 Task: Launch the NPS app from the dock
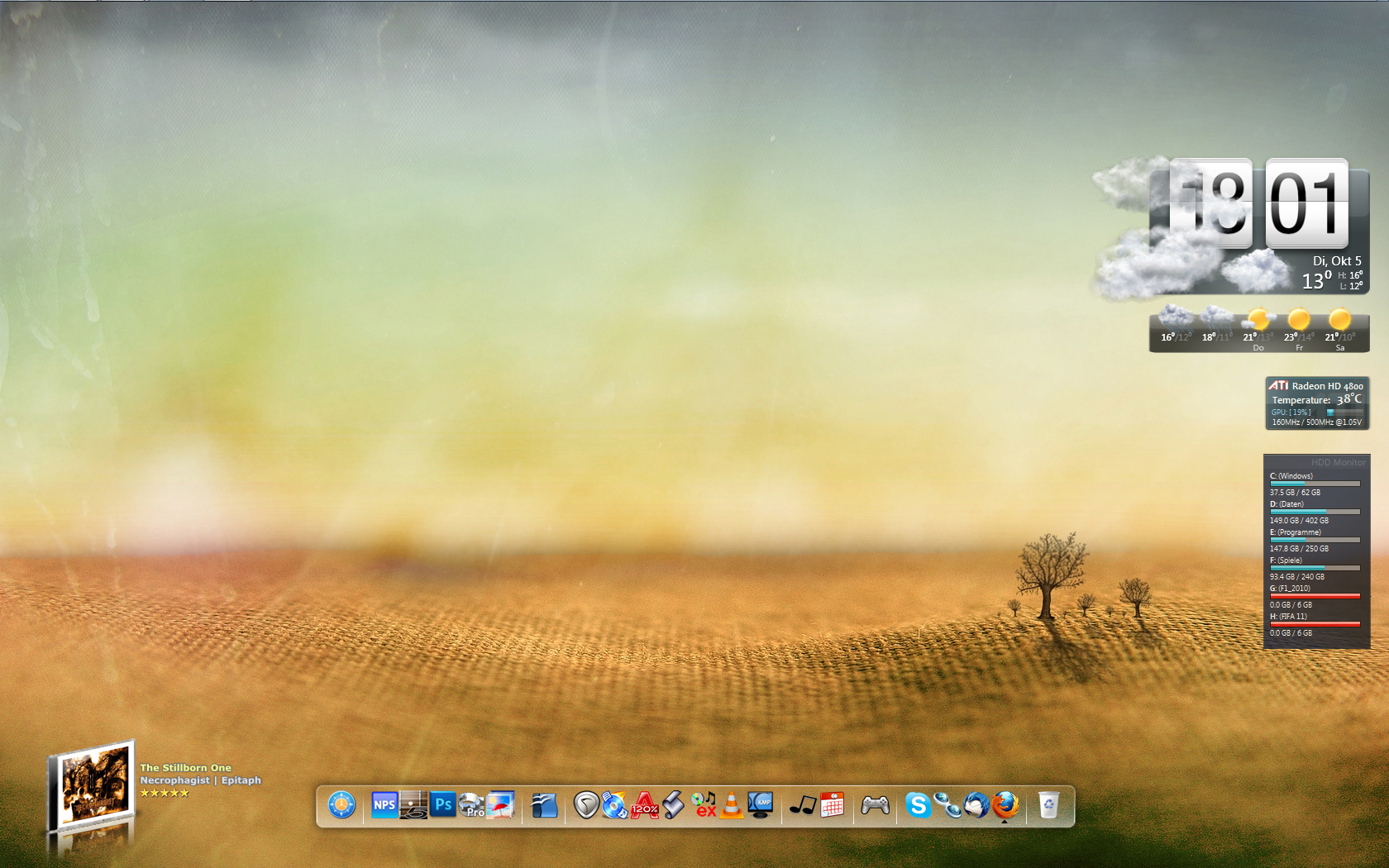click(x=384, y=804)
